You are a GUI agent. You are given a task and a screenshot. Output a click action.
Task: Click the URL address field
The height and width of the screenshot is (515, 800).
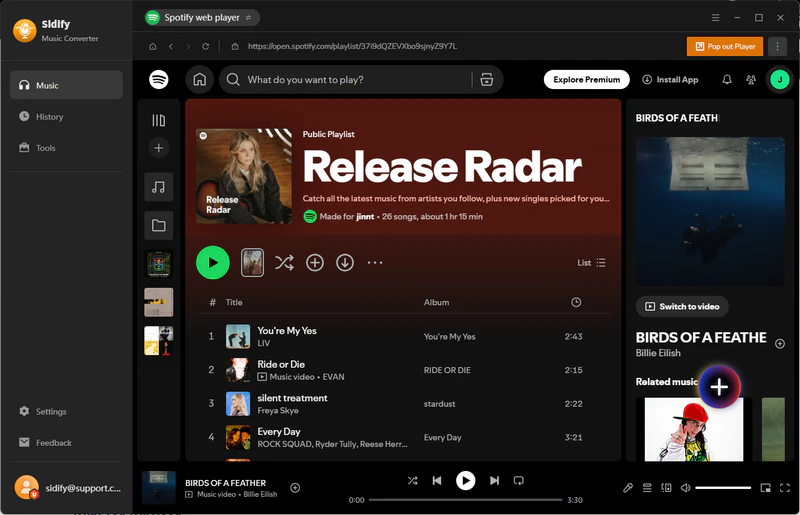[352, 46]
